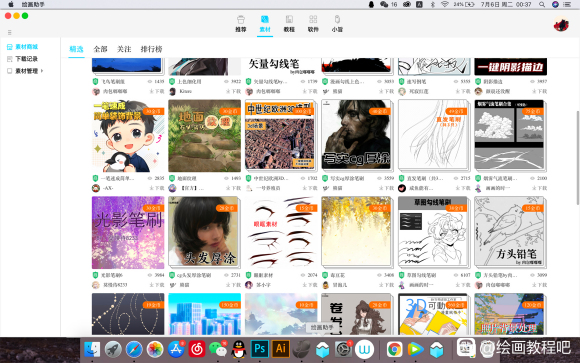Click the 30金币 price tag on 光影笔刷
The image size is (580, 363).
point(153,208)
